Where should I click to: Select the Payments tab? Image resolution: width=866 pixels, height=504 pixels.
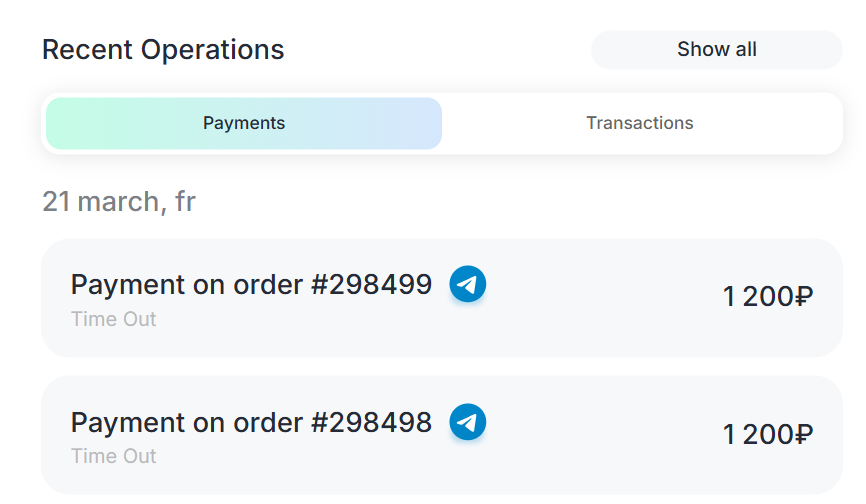tap(244, 123)
